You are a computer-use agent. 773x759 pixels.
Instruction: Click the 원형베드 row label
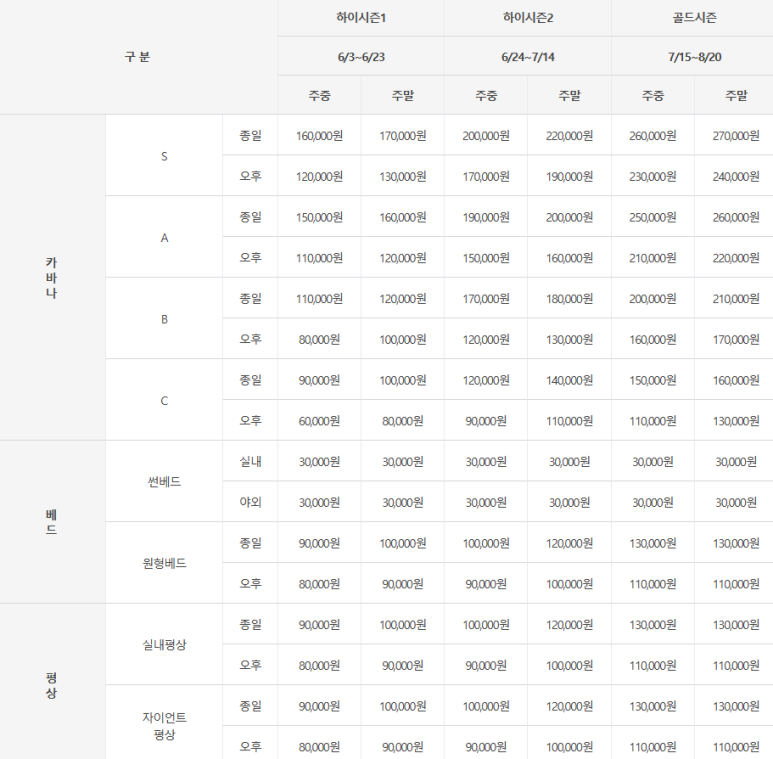tap(164, 563)
